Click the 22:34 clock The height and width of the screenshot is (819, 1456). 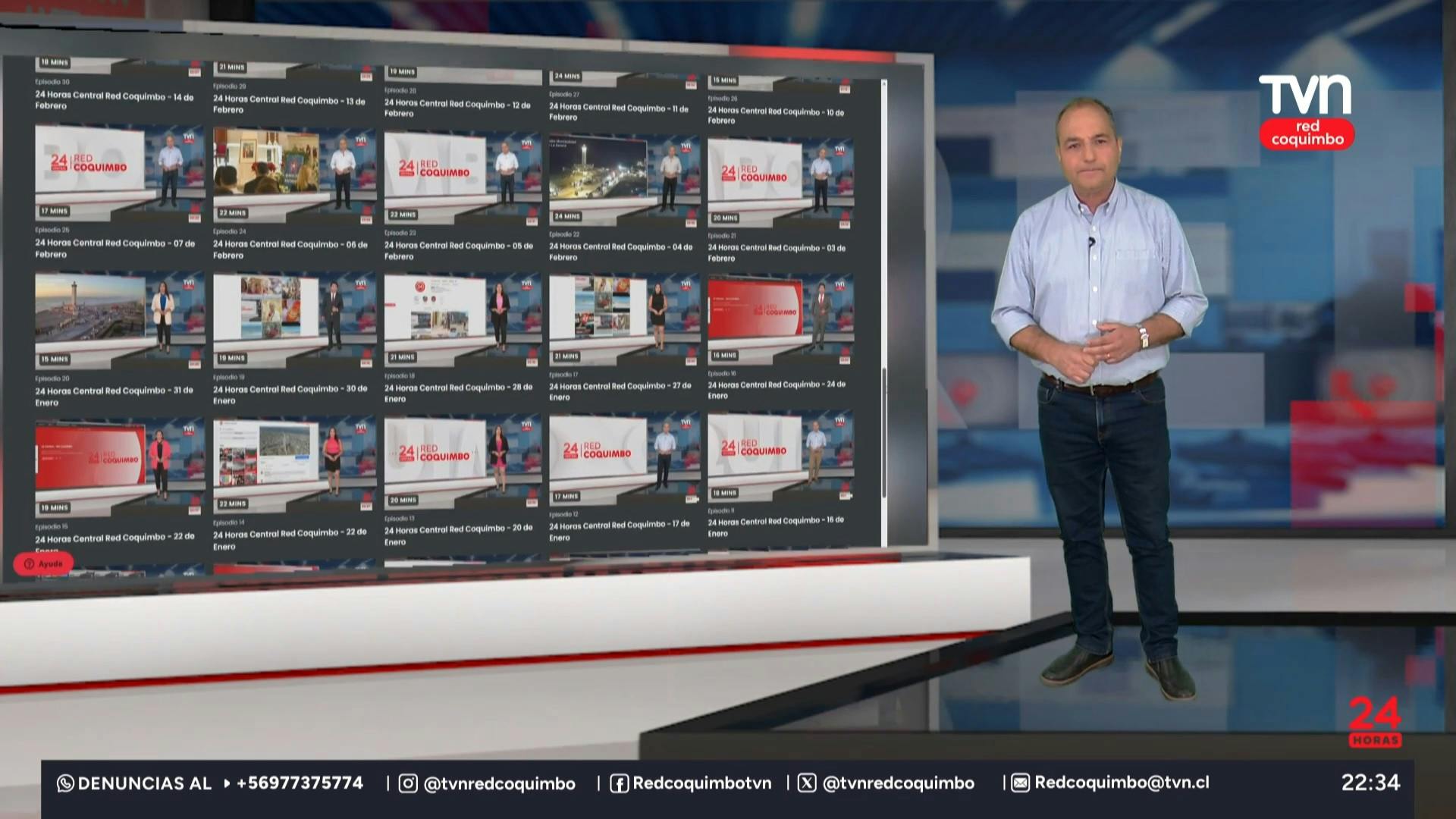tap(1370, 783)
